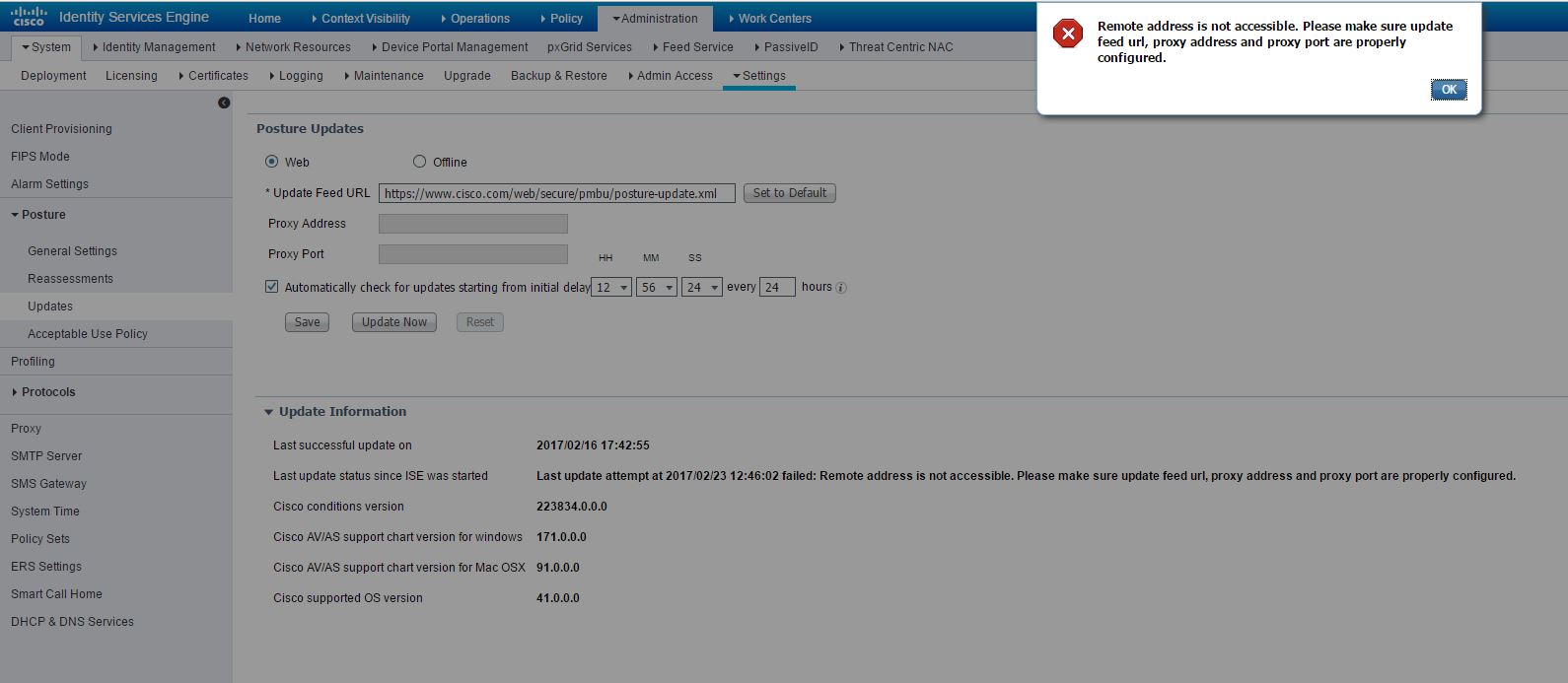Open Network Resources submenu
Image resolution: width=1568 pixels, height=683 pixels.
pyautogui.click(x=294, y=47)
